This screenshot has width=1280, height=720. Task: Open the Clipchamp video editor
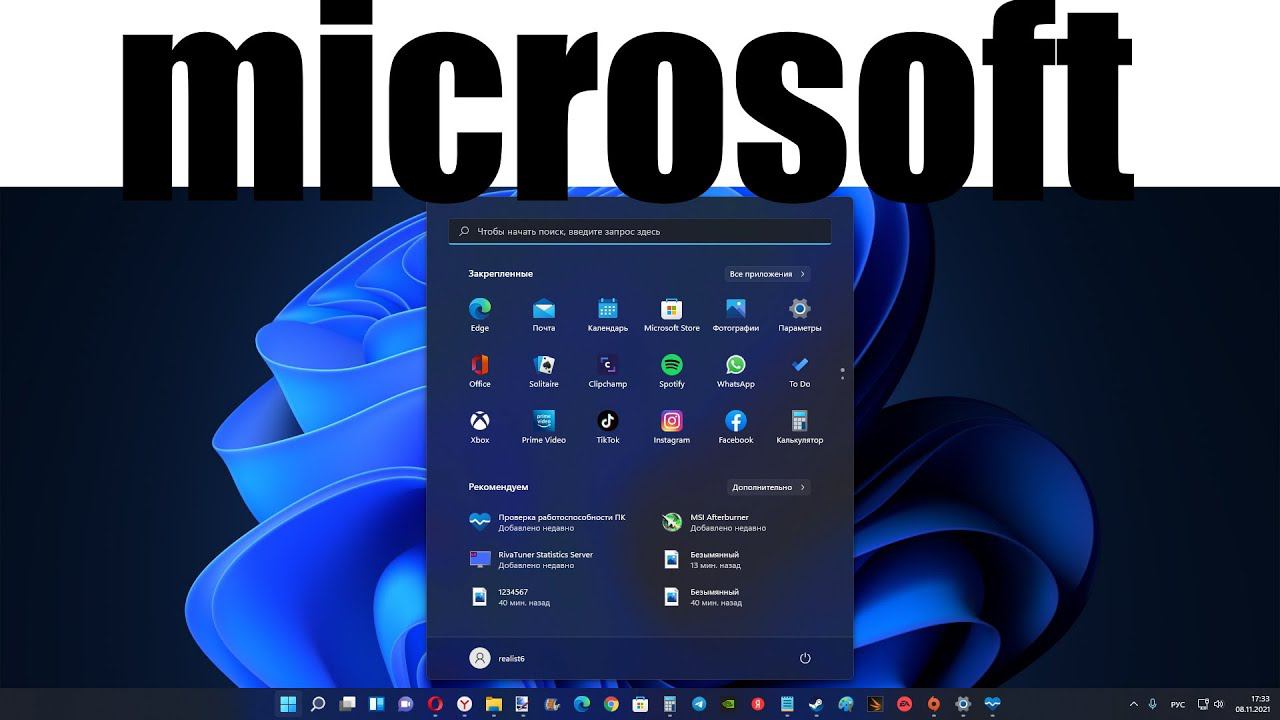pyautogui.click(x=608, y=370)
